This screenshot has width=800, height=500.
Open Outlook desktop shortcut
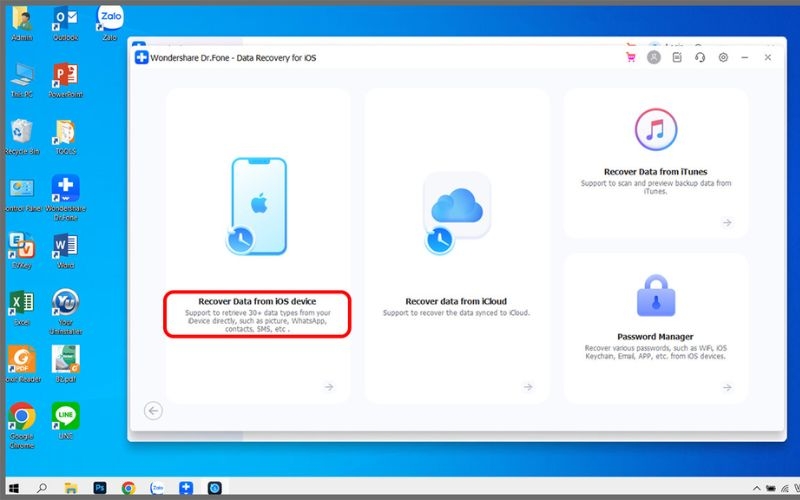click(x=65, y=23)
